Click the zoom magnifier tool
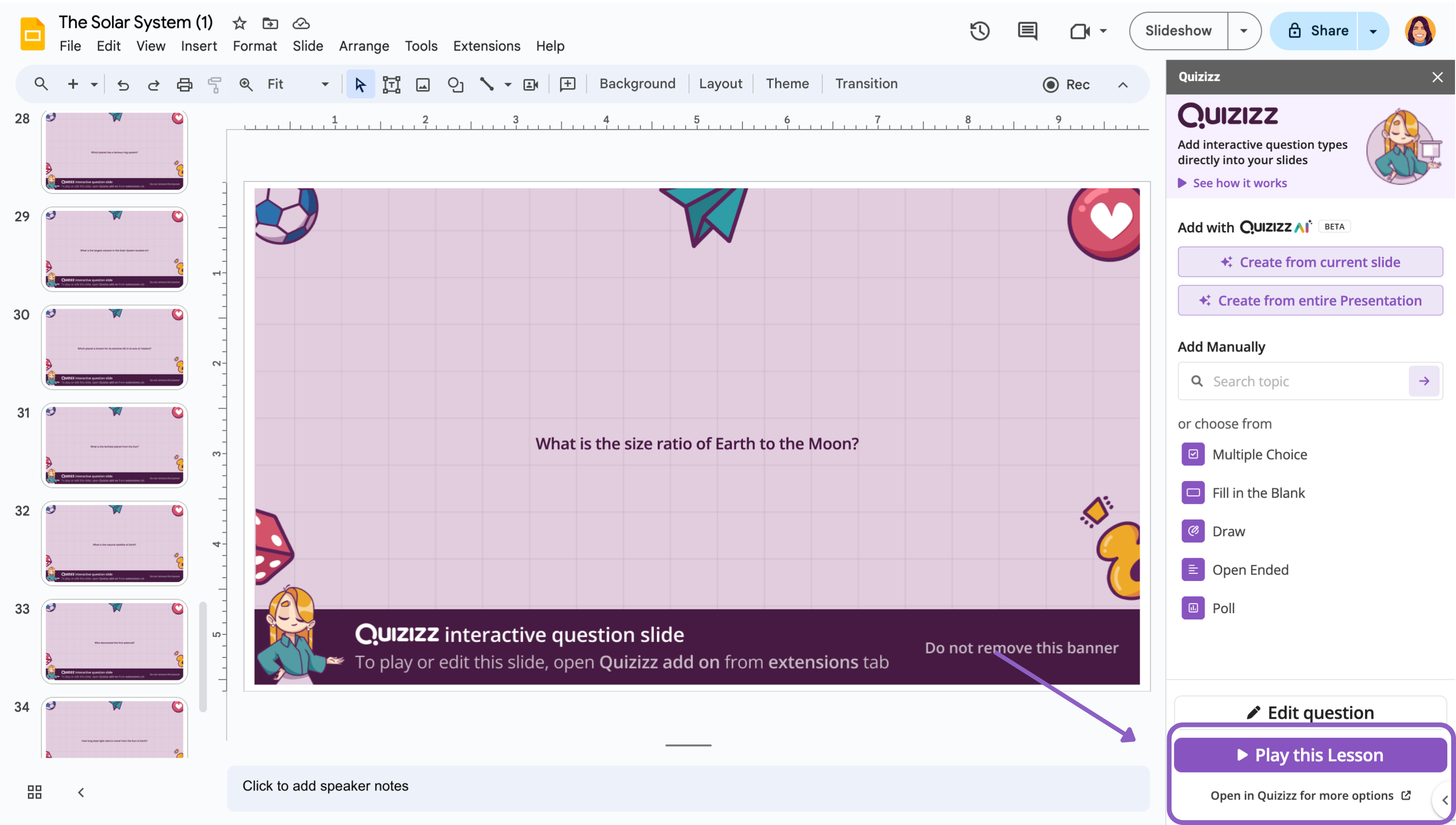Viewport: 1456px width, 825px height. click(x=246, y=84)
